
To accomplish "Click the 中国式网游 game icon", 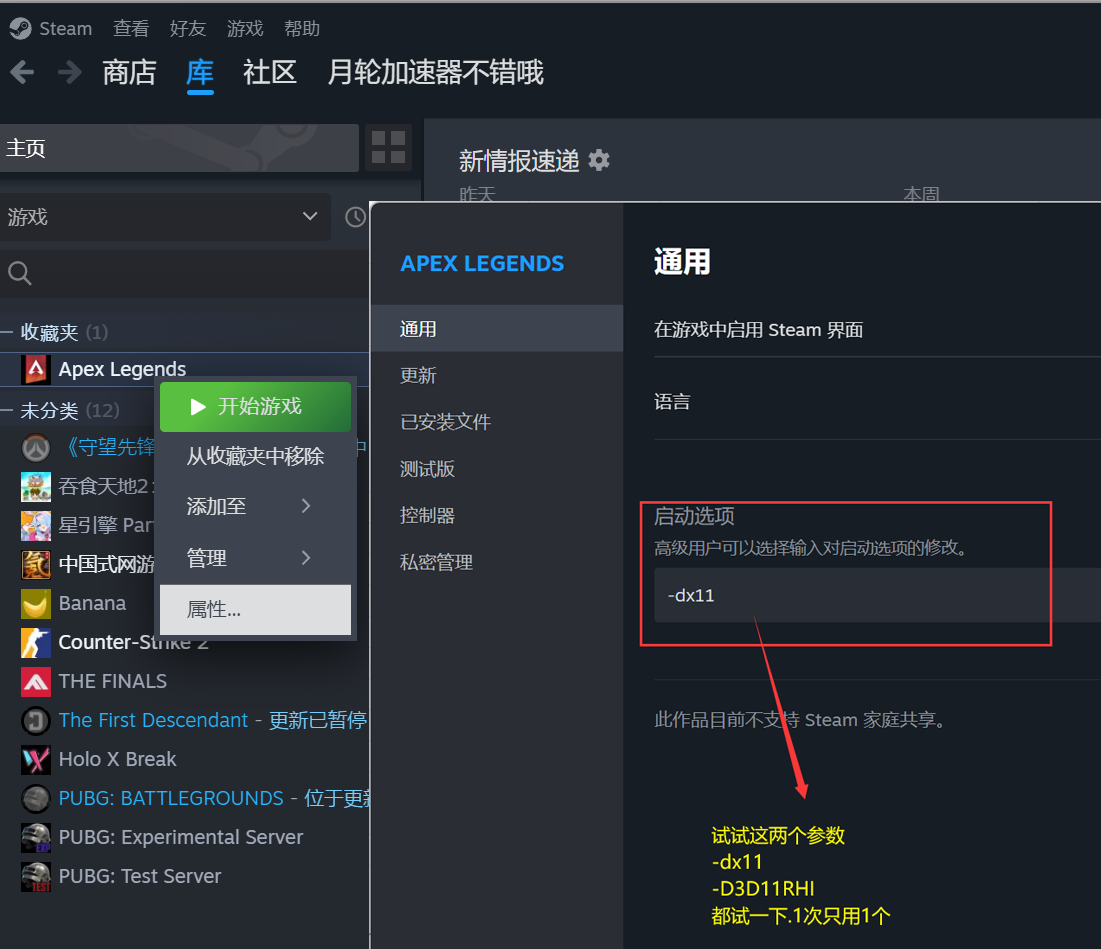I will [x=36, y=564].
